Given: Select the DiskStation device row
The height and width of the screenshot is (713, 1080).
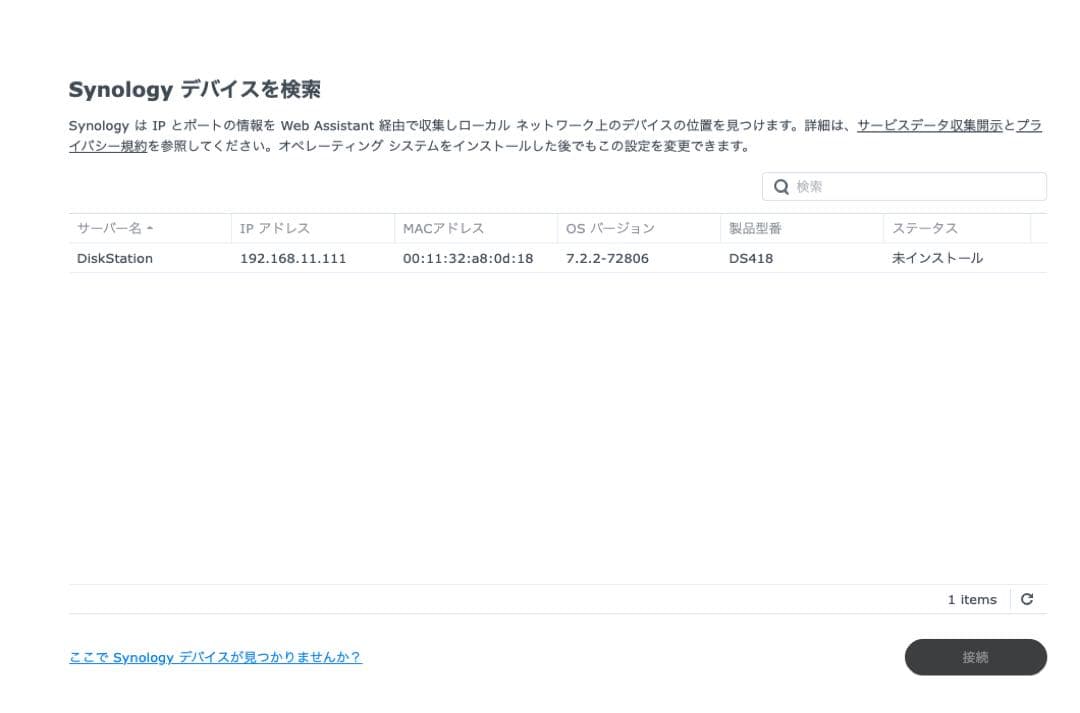Looking at the screenshot, I should (400, 258).
